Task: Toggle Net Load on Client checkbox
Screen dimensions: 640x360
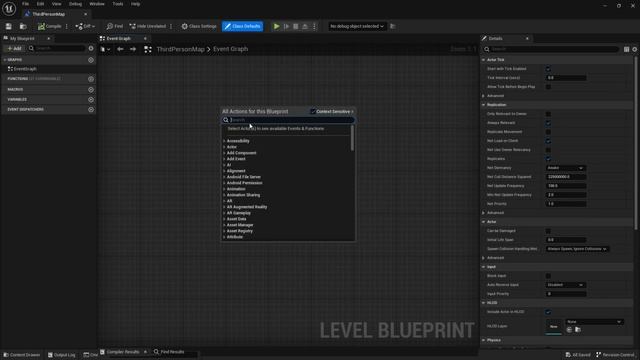Action: (548, 141)
